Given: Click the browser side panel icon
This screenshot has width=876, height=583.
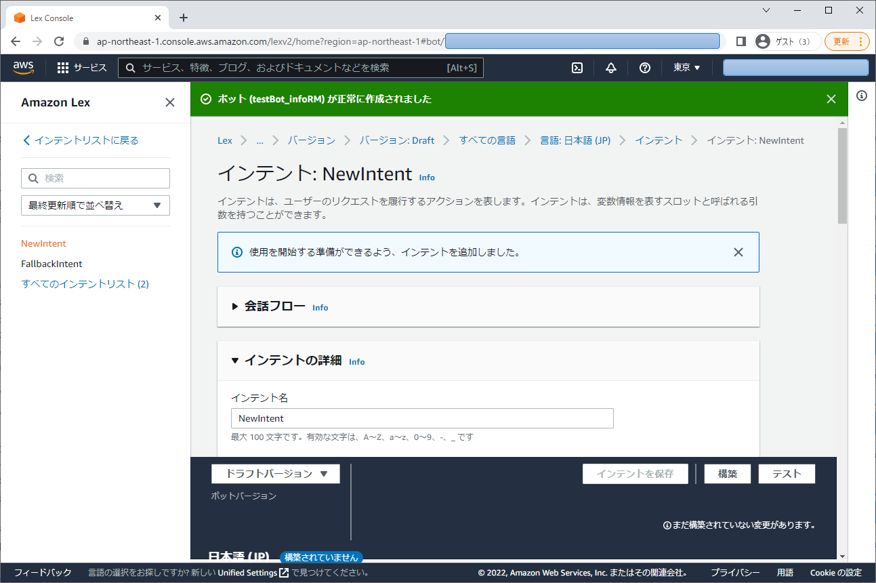Looking at the screenshot, I should point(741,41).
